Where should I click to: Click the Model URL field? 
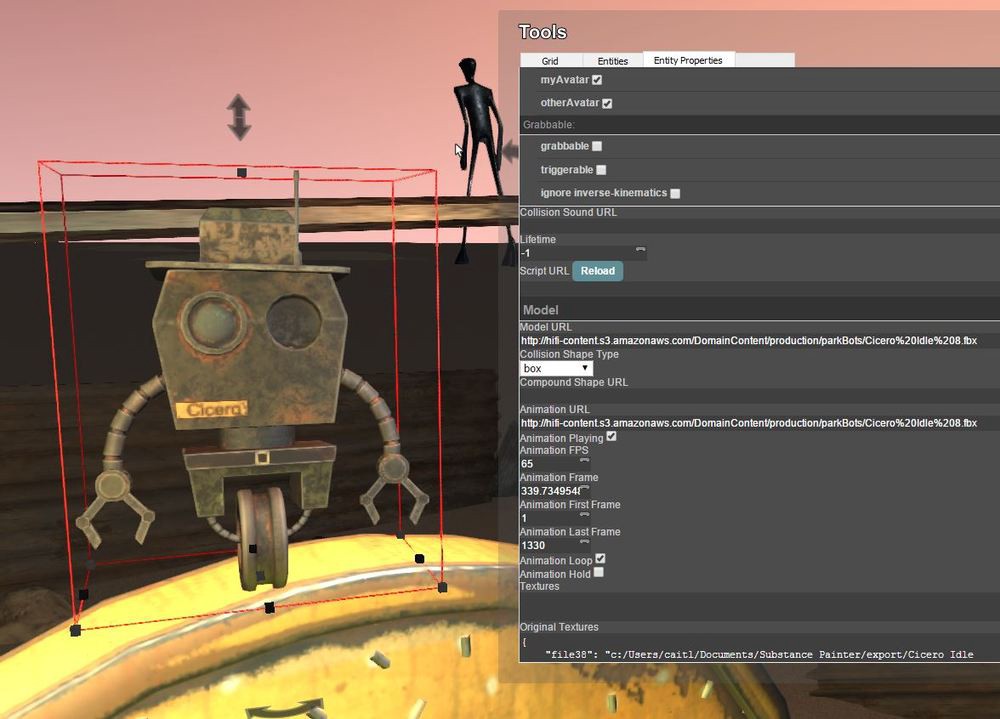760,341
